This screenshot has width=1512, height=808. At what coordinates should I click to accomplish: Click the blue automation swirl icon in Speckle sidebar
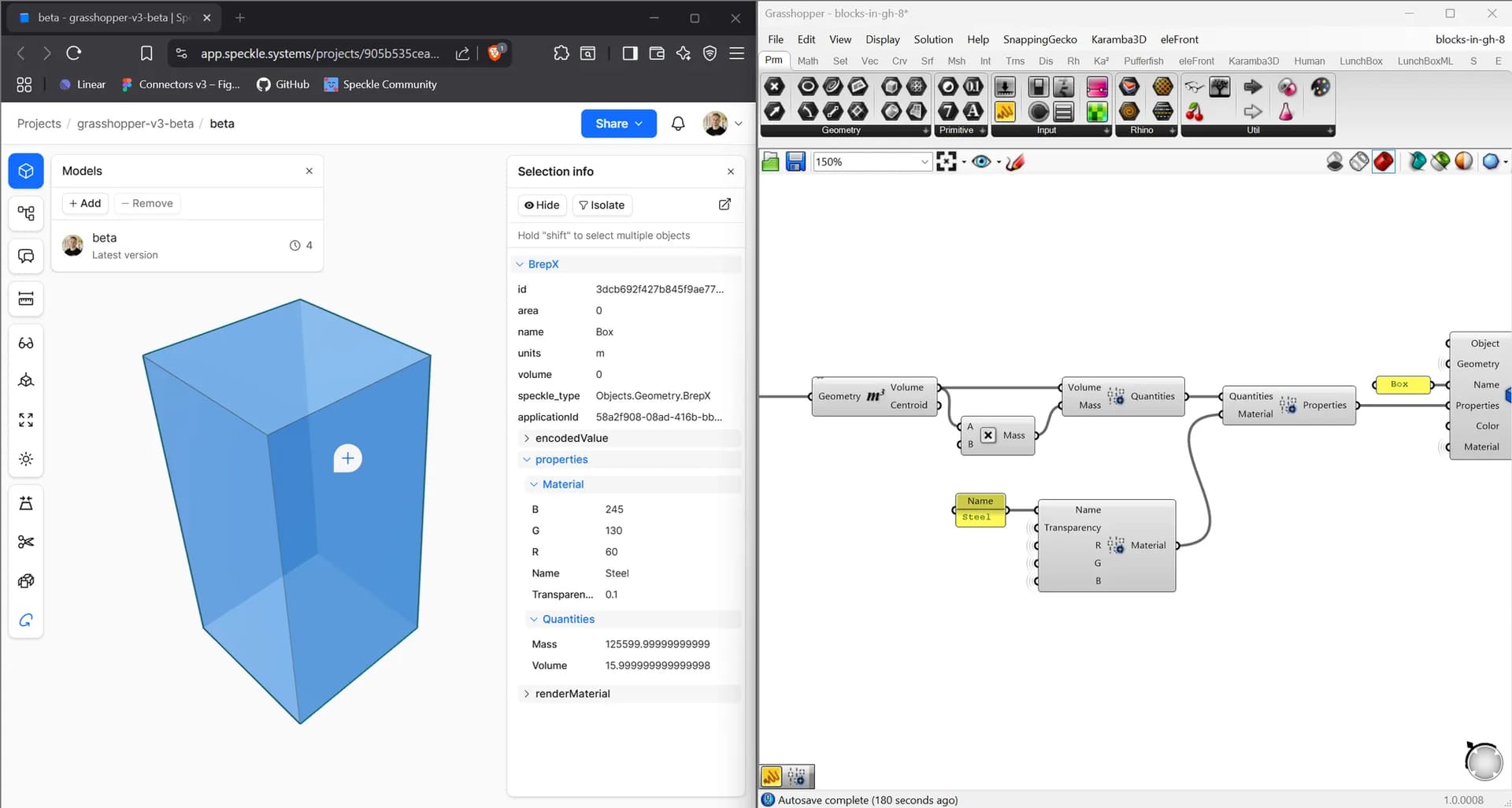point(26,621)
